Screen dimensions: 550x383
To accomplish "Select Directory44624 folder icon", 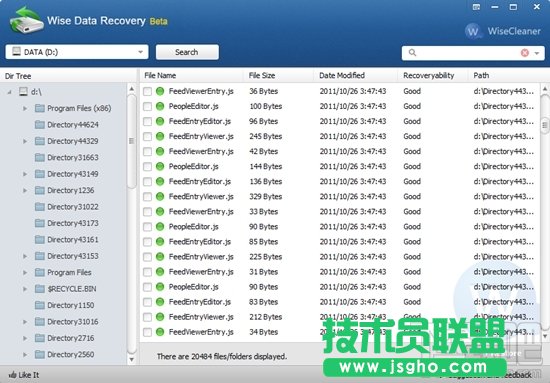I will 40,125.
